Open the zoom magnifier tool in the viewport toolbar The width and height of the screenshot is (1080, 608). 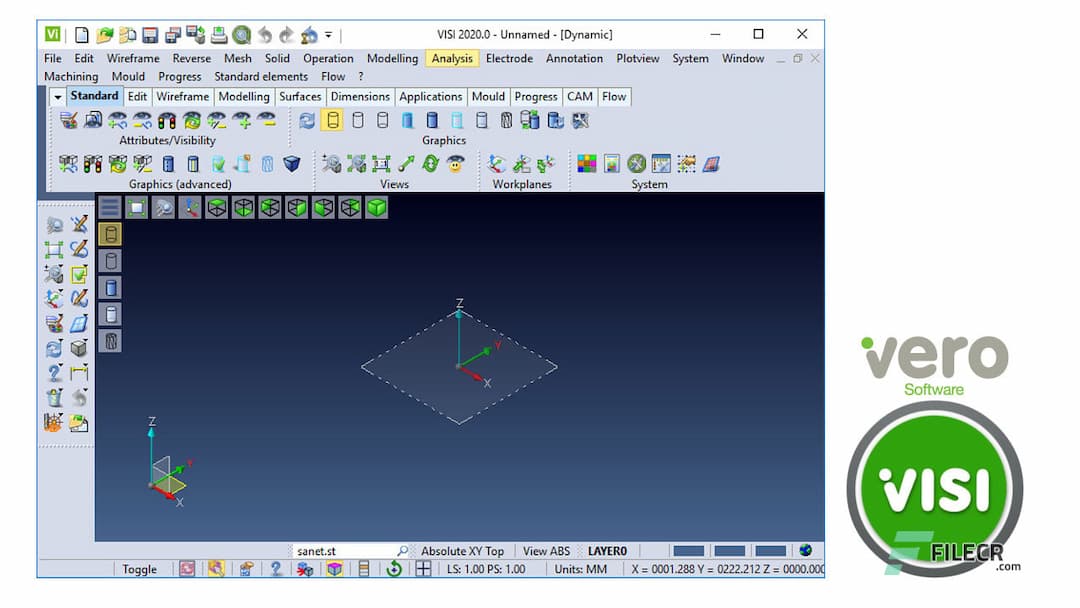tap(163, 207)
